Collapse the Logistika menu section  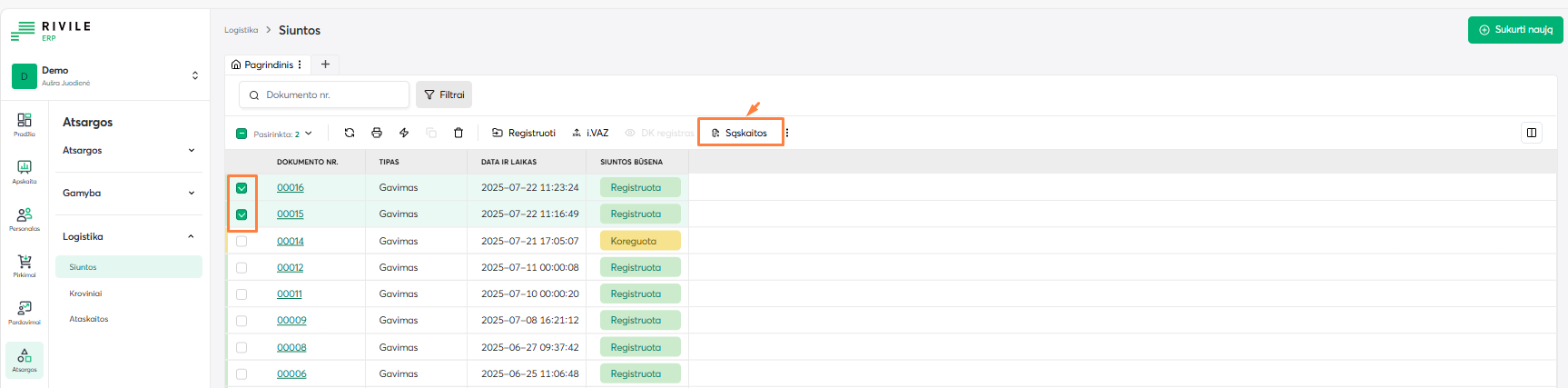pos(128,237)
